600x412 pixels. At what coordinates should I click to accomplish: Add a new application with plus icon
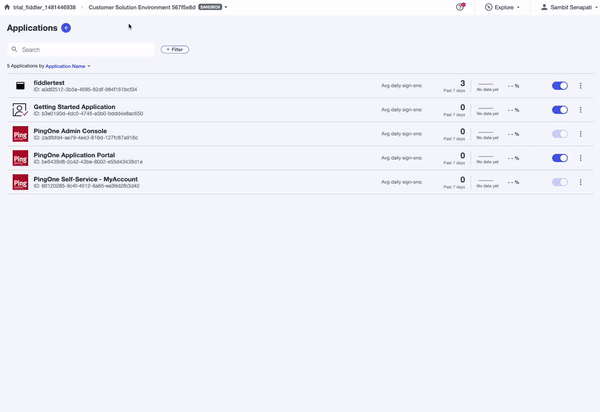66,28
